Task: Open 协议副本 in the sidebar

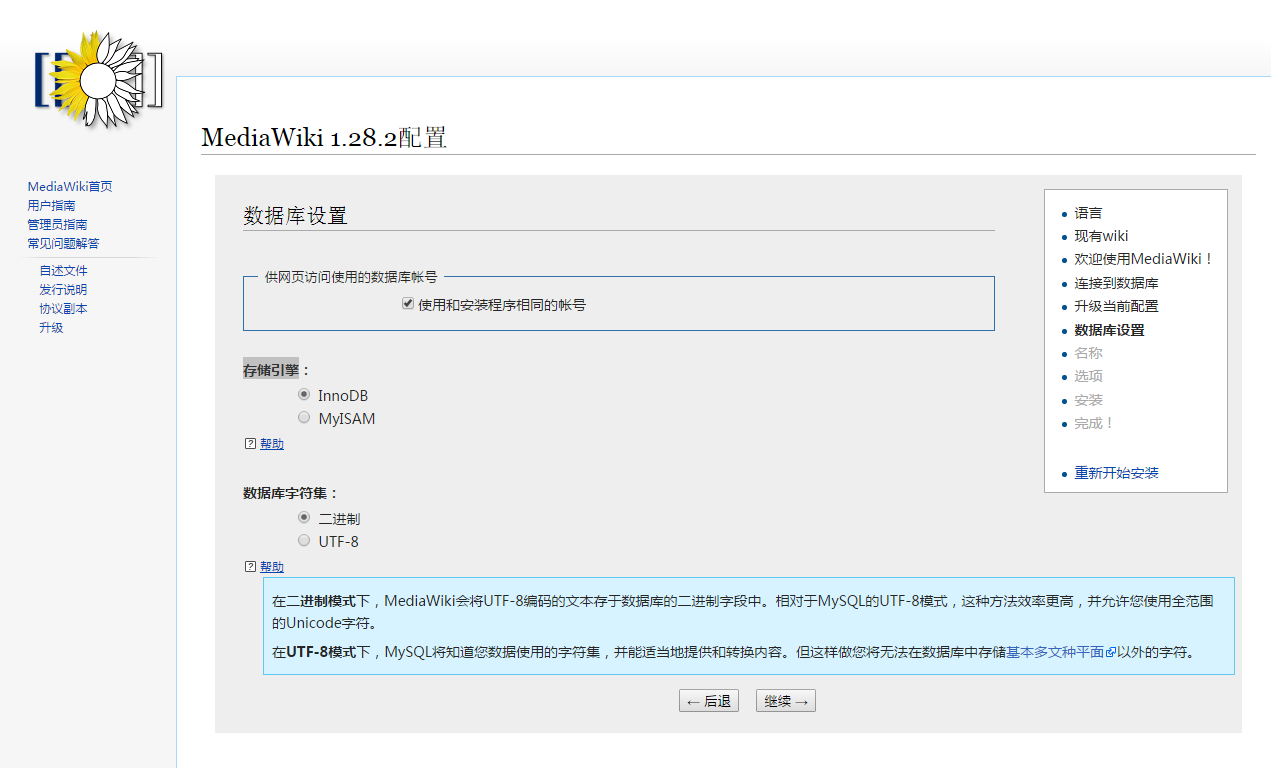Action: coord(63,308)
